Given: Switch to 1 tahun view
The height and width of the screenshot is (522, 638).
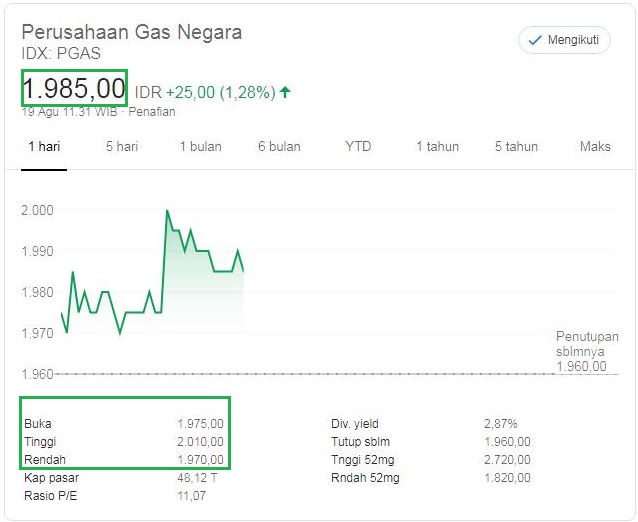Looking at the screenshot, I should [x=437, y=146].
